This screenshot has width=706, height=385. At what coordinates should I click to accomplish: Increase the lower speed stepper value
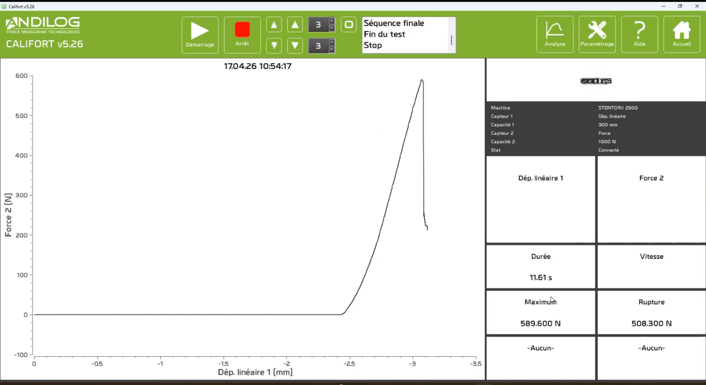pyautogui.click(x=332, y=42)
